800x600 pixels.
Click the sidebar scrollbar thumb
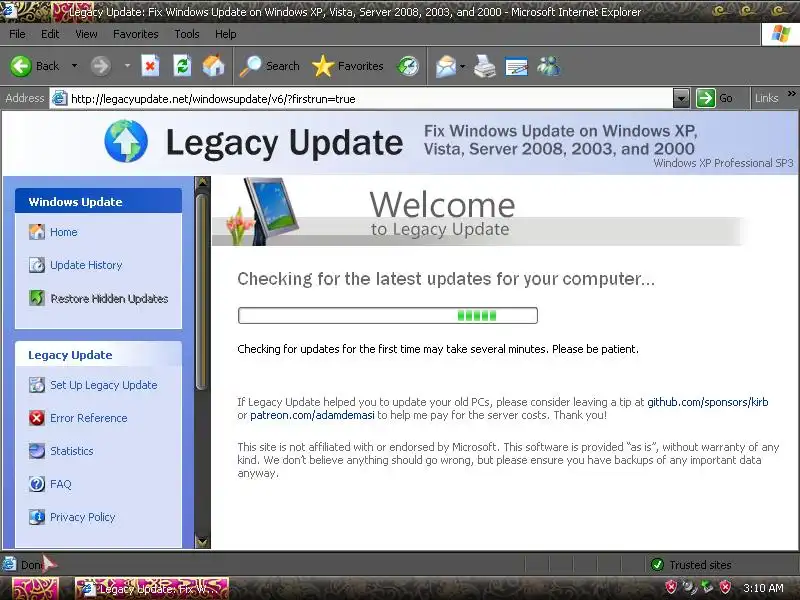tap(202, 292)
